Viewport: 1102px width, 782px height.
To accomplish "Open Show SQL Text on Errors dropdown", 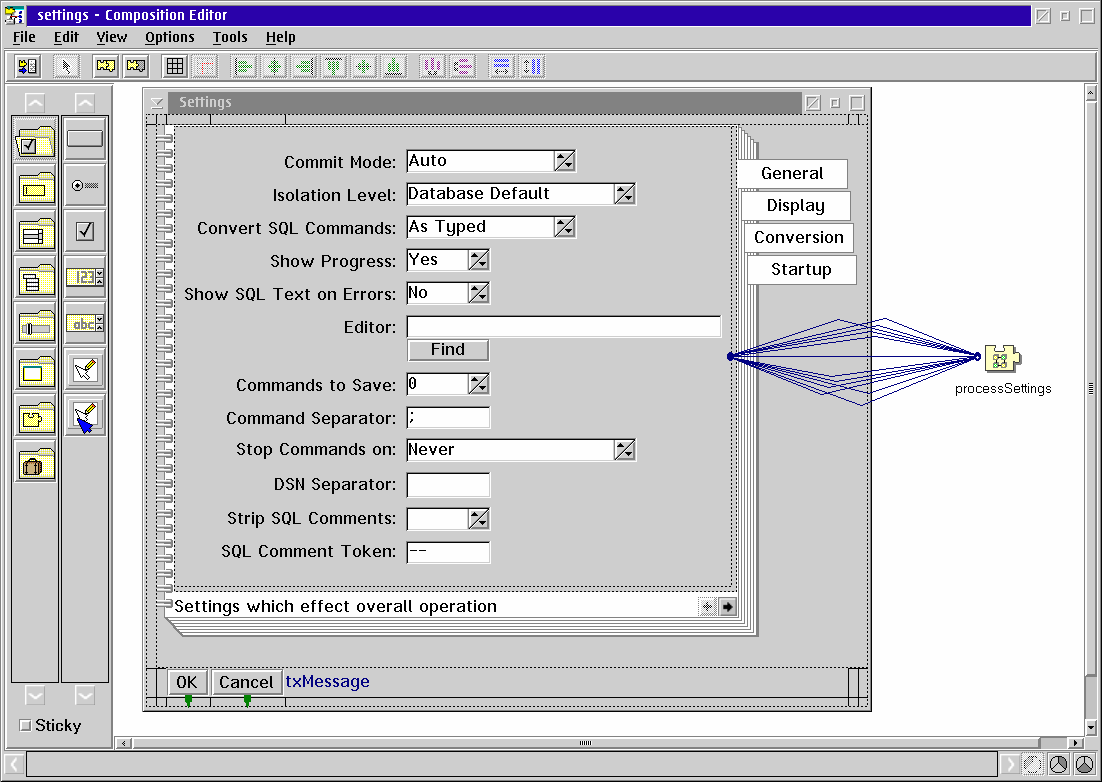I will pyautogui.click(x=479, y=293).
